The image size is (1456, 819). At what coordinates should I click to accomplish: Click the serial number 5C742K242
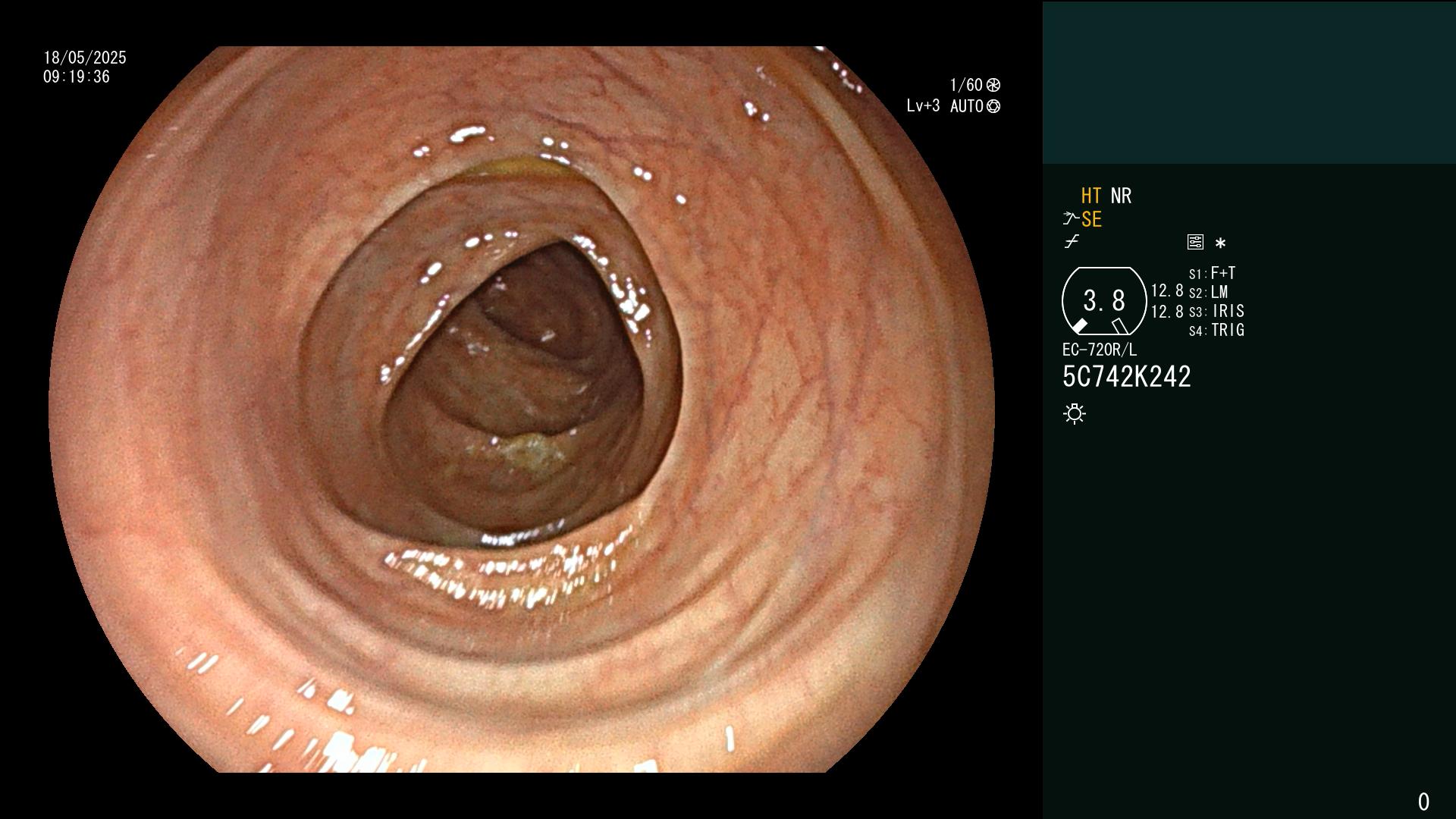[1127, 376]
